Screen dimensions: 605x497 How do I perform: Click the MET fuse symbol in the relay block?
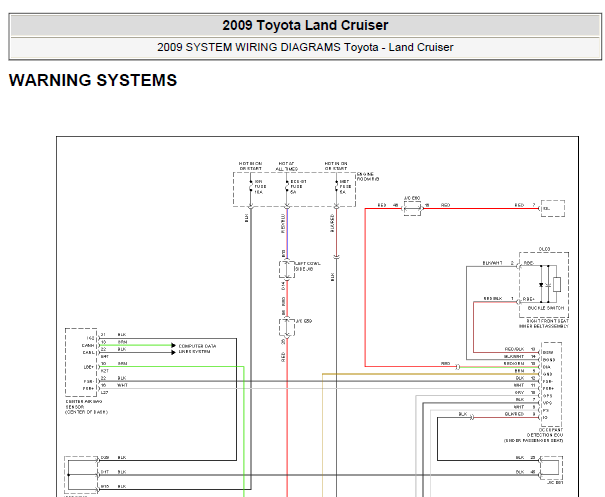coord(336,187)
